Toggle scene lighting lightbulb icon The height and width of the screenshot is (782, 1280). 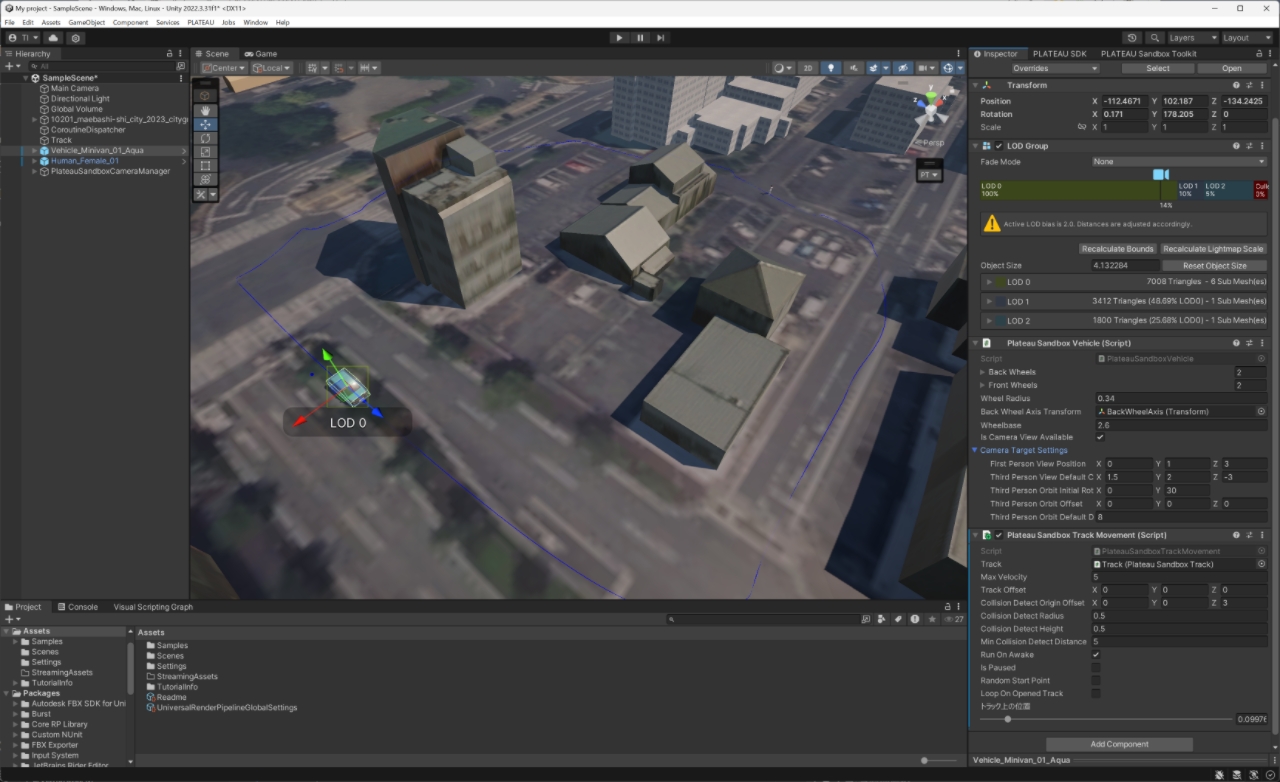tap(830, 68)
